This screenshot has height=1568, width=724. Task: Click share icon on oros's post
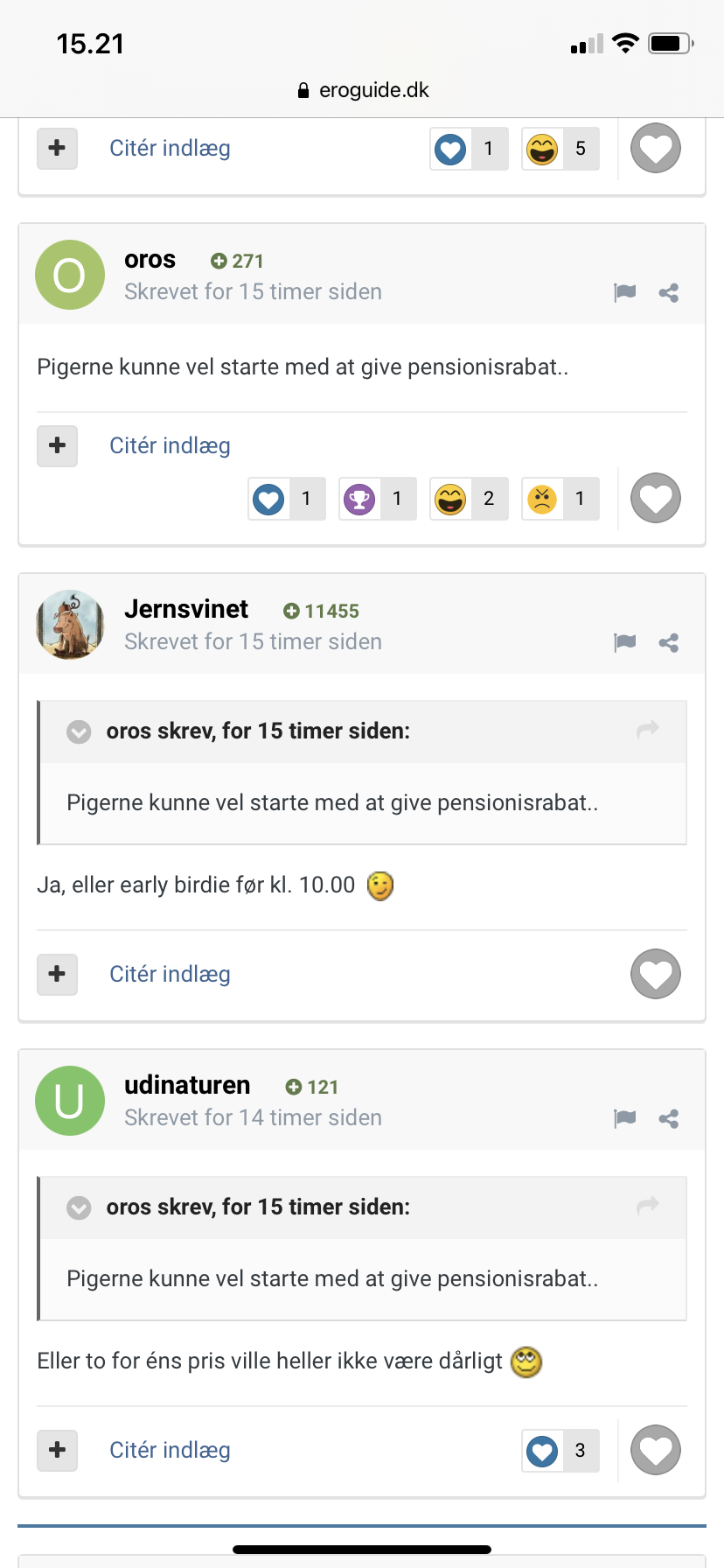click(x=669, y=293)
